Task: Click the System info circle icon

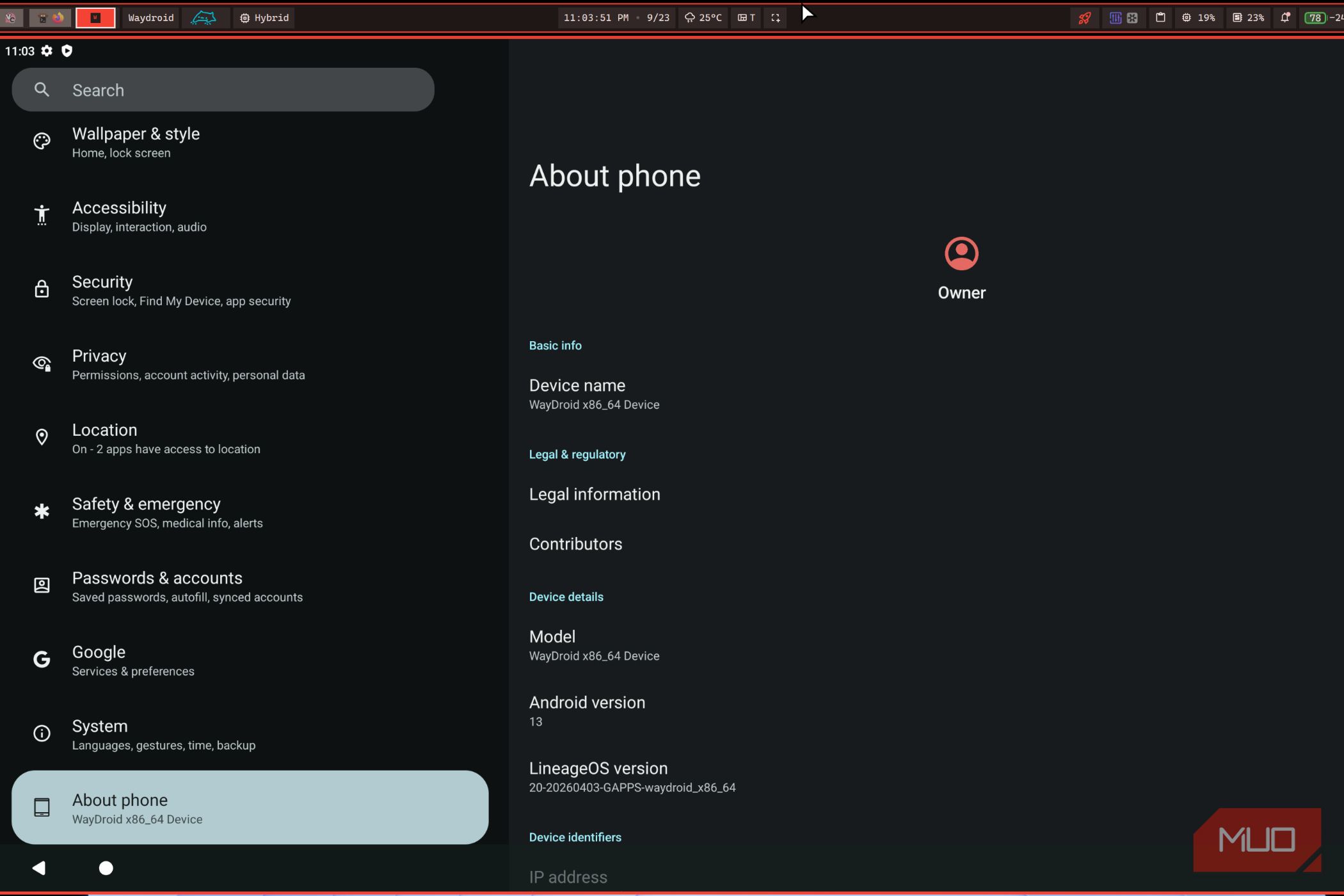Action: [x=42, y=733]
